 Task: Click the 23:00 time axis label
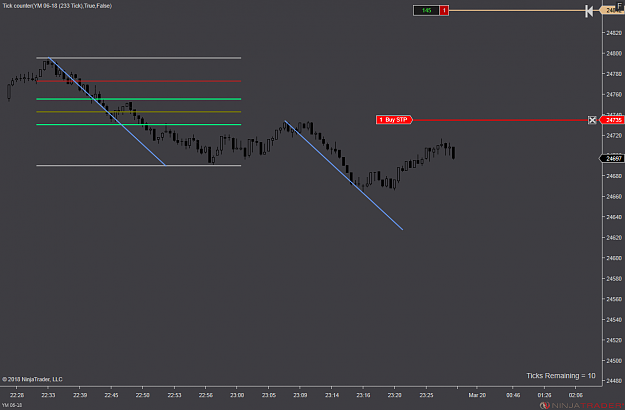click(237, 395)
